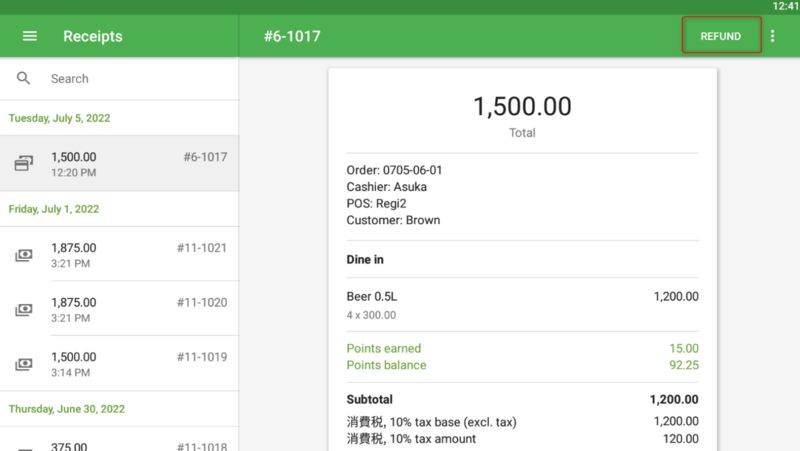The height and width of the screenshot is (451, 800).
Task: Click card payment icon for receipt #6-1017
Action: (x=23, y=164)
